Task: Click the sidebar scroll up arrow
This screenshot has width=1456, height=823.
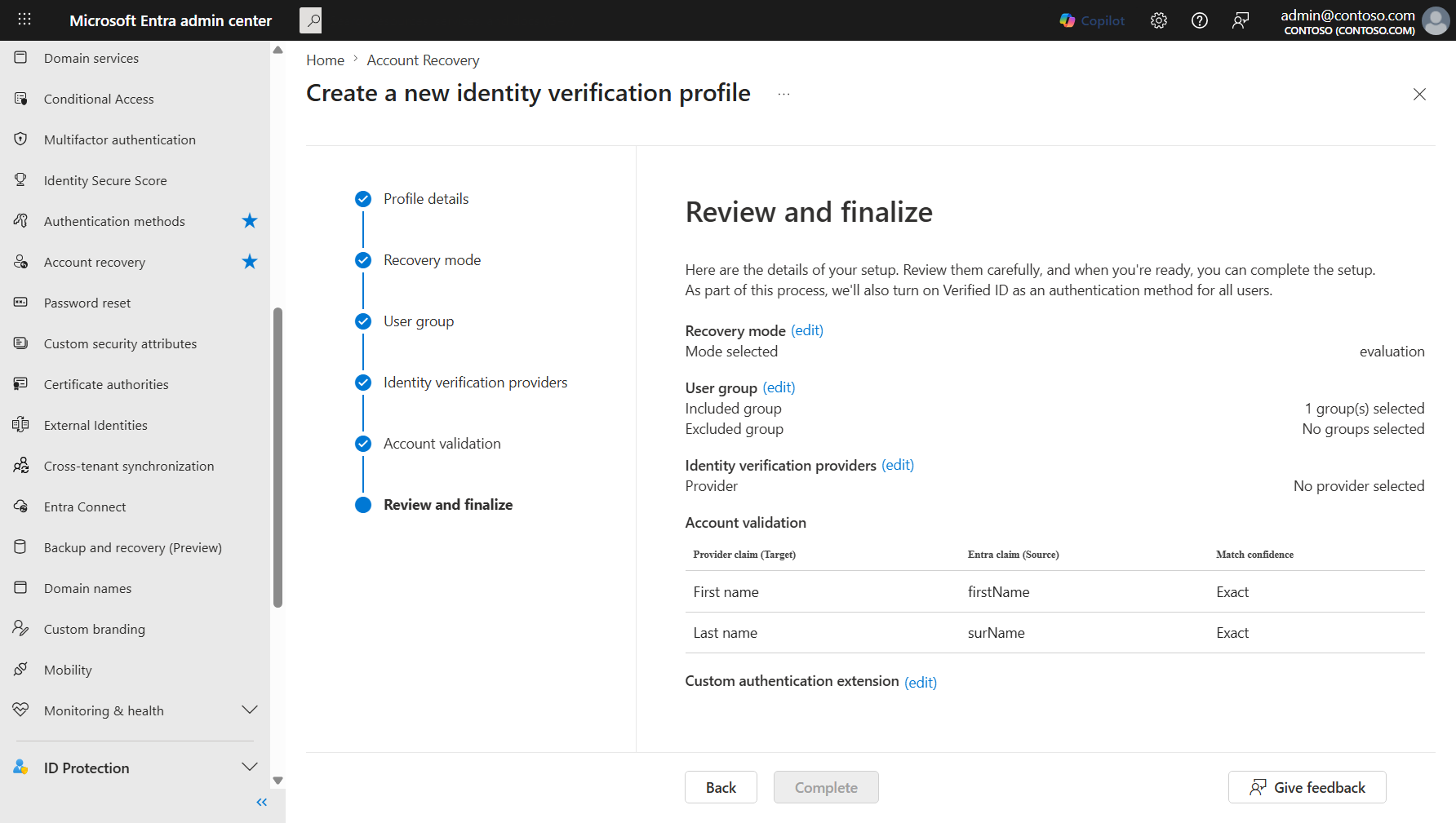Action: click(277, 50)
